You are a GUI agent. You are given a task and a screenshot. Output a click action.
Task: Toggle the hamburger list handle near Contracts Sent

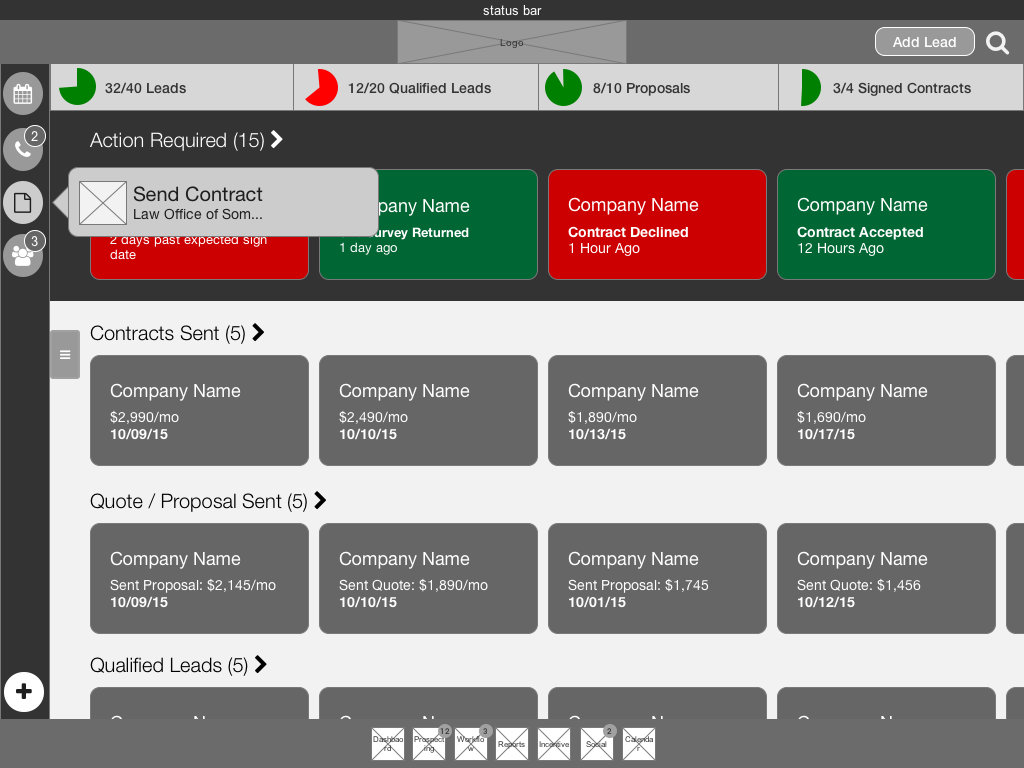(65, 355)
